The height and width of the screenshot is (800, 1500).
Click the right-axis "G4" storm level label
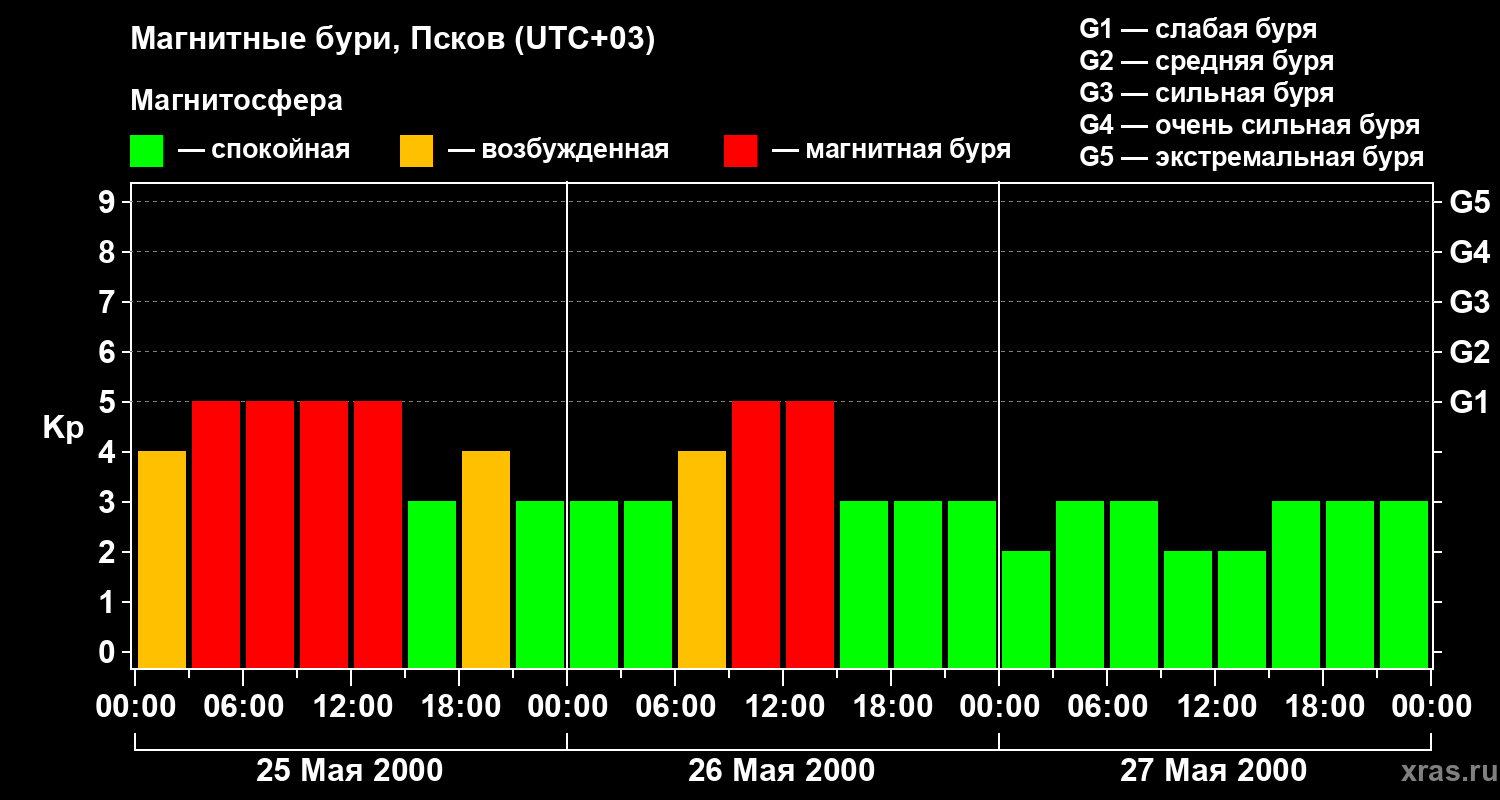click(1469, 252)
